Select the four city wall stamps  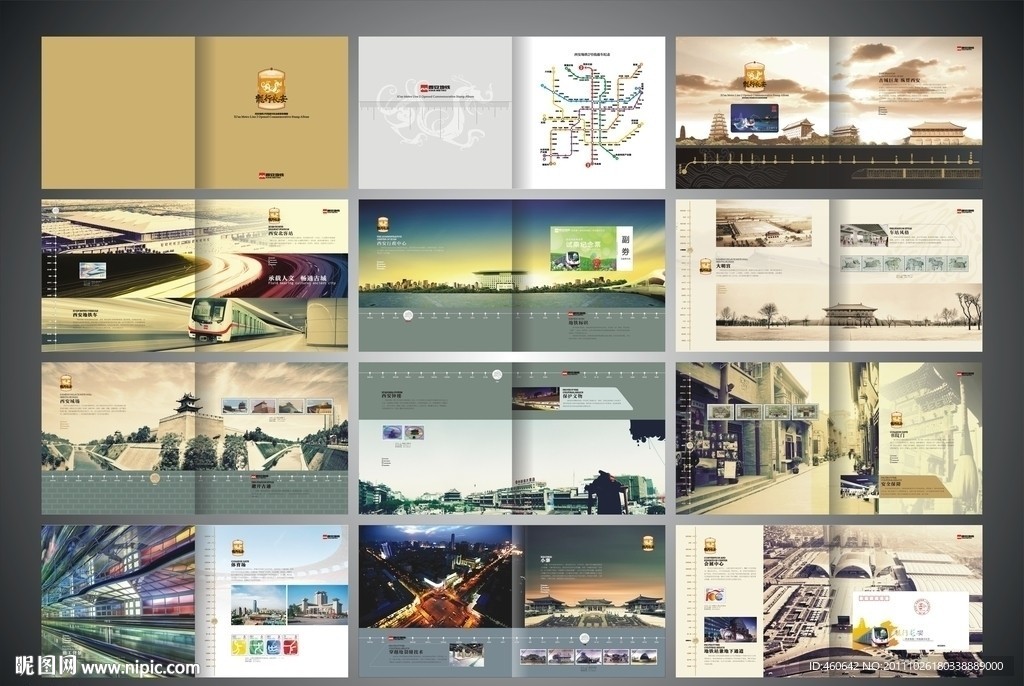click(278, 406)
